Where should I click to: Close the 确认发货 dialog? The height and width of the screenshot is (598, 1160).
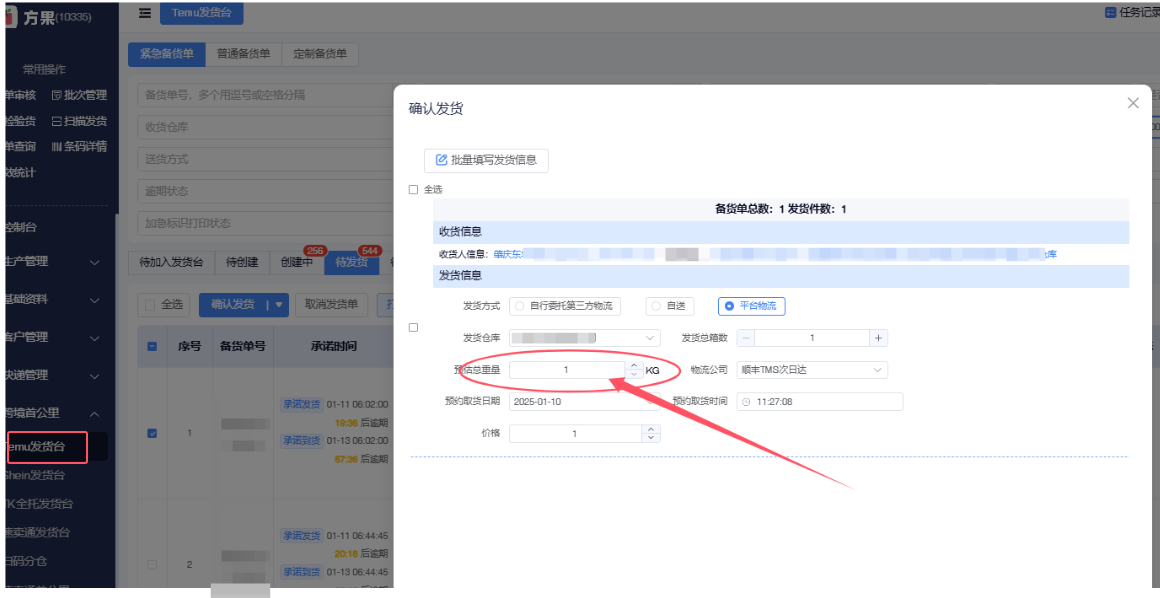(1133, 103)
